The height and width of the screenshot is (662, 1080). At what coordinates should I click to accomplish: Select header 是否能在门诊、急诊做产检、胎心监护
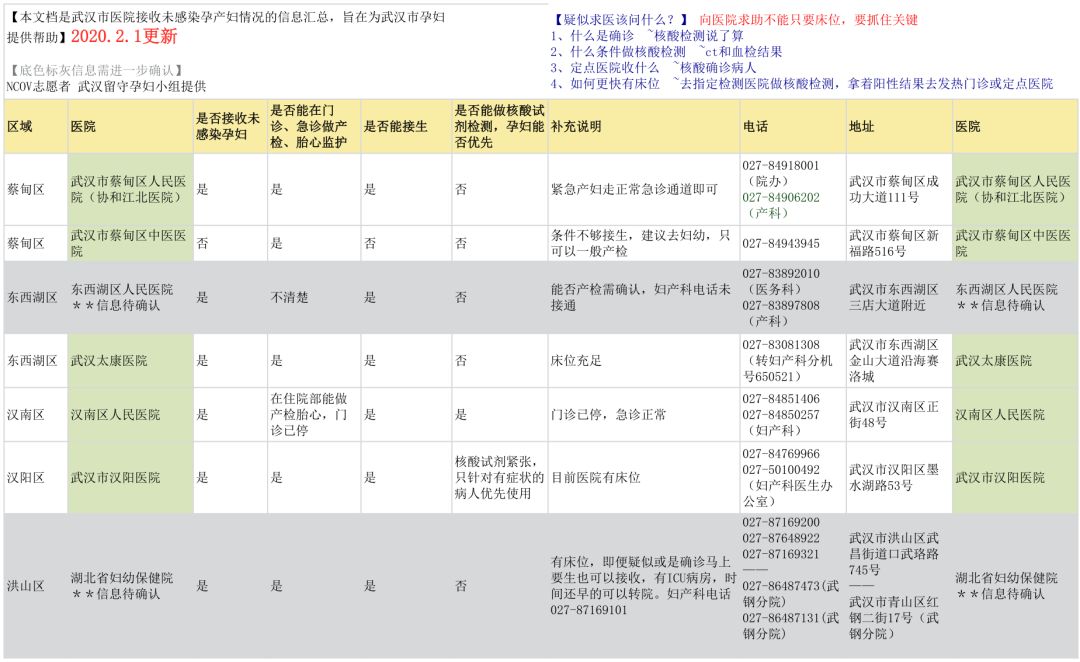click(x=314, y=127)
